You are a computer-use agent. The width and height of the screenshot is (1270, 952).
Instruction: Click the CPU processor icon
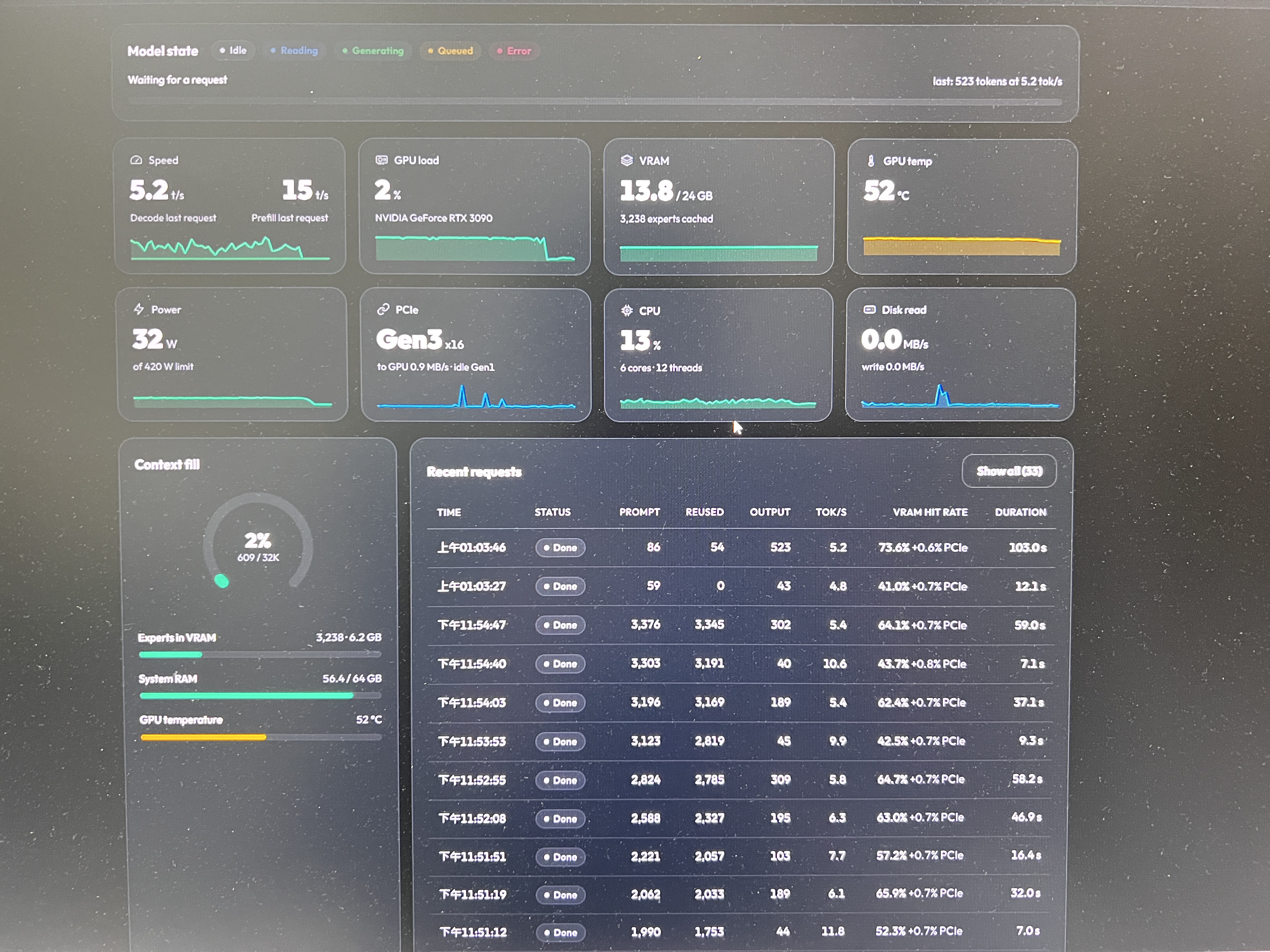tap(627, 310)
